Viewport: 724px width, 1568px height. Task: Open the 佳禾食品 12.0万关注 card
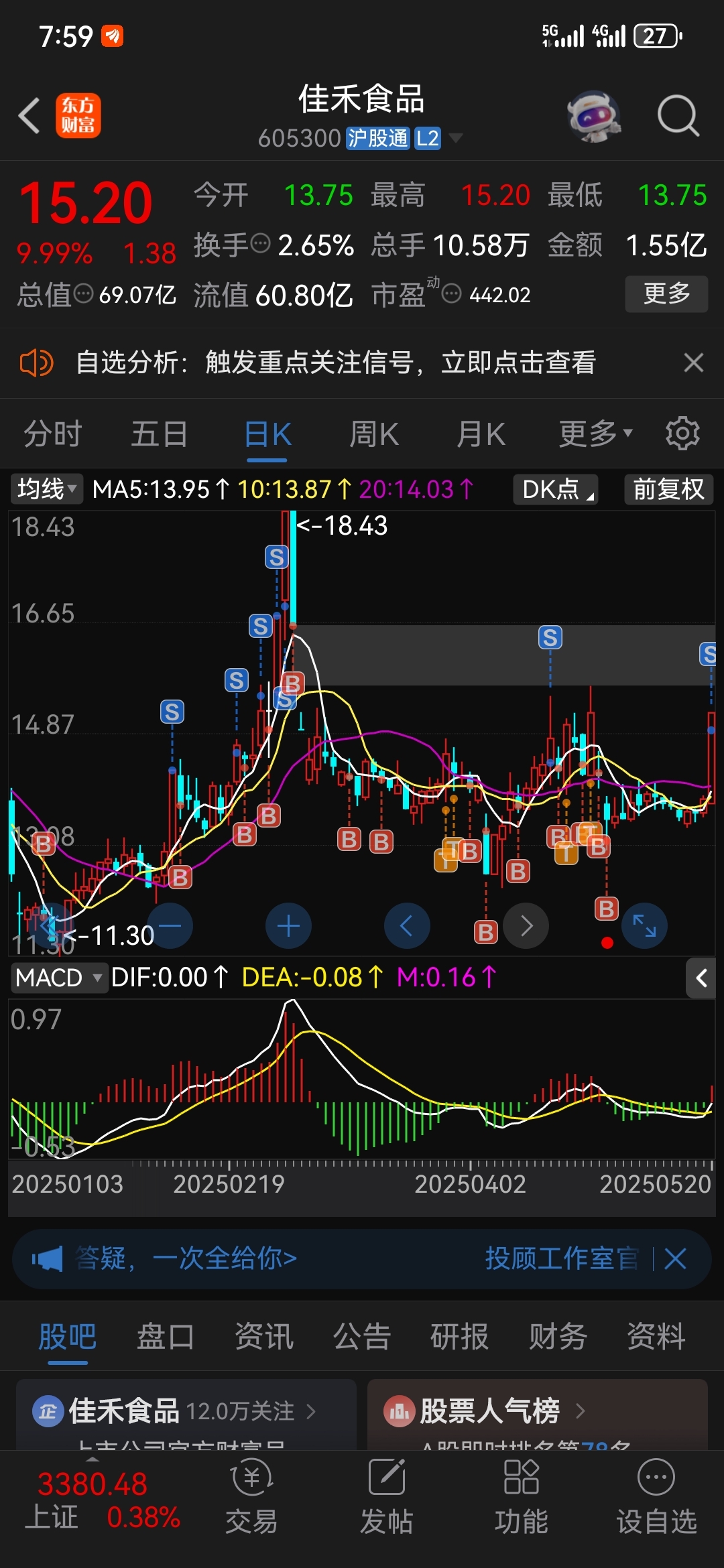pyautogui.click(x=186, y=1414)
